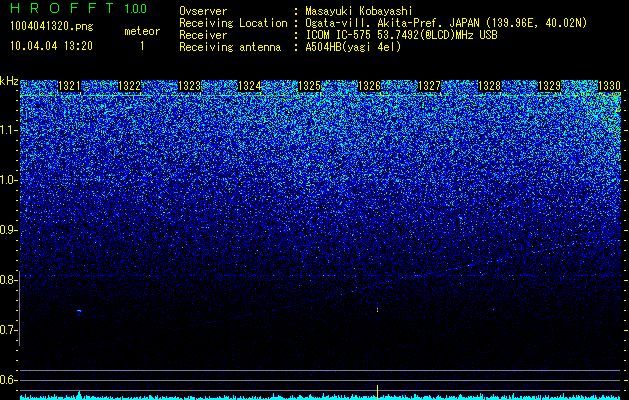Click the 1330 time marker label
This screenshot has height=400, width=629.
pyautogui.click(x=609, y=86)
